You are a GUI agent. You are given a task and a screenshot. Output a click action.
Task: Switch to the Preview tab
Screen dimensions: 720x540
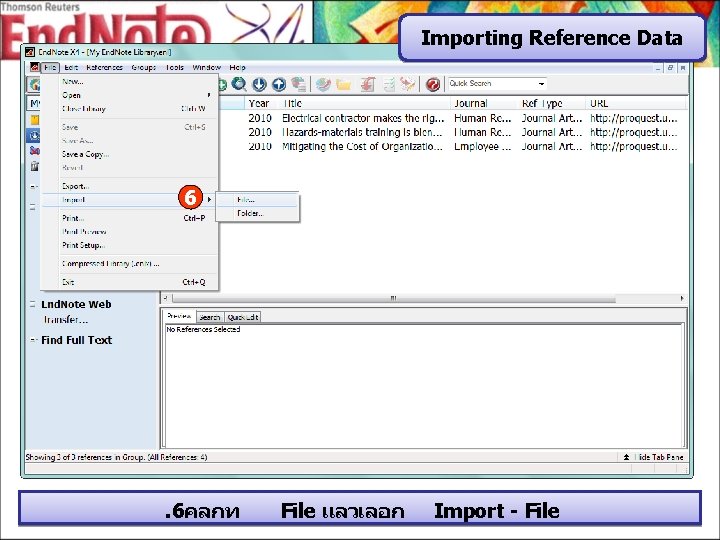tap(179, 316)
